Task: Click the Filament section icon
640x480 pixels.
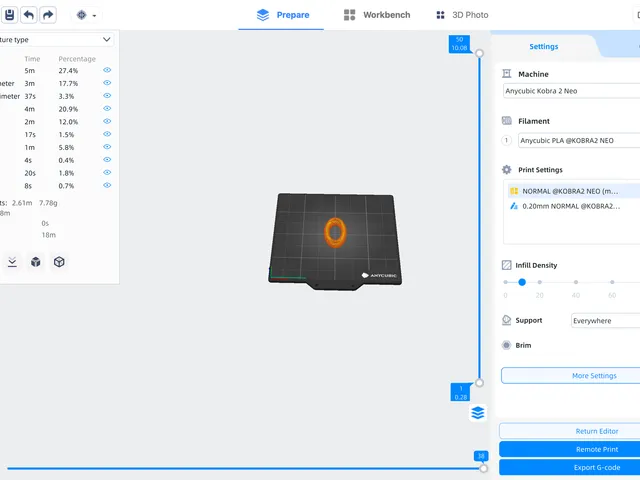Action: coord(507,121)
